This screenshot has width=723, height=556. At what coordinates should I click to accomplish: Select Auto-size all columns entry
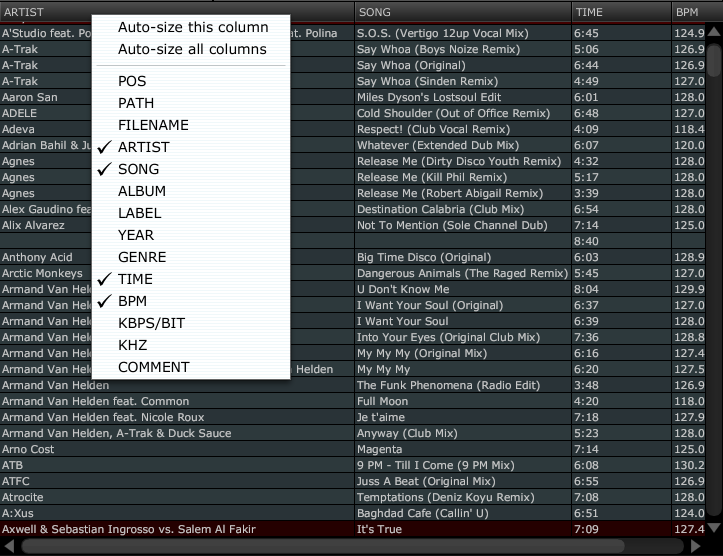(192, 49)
